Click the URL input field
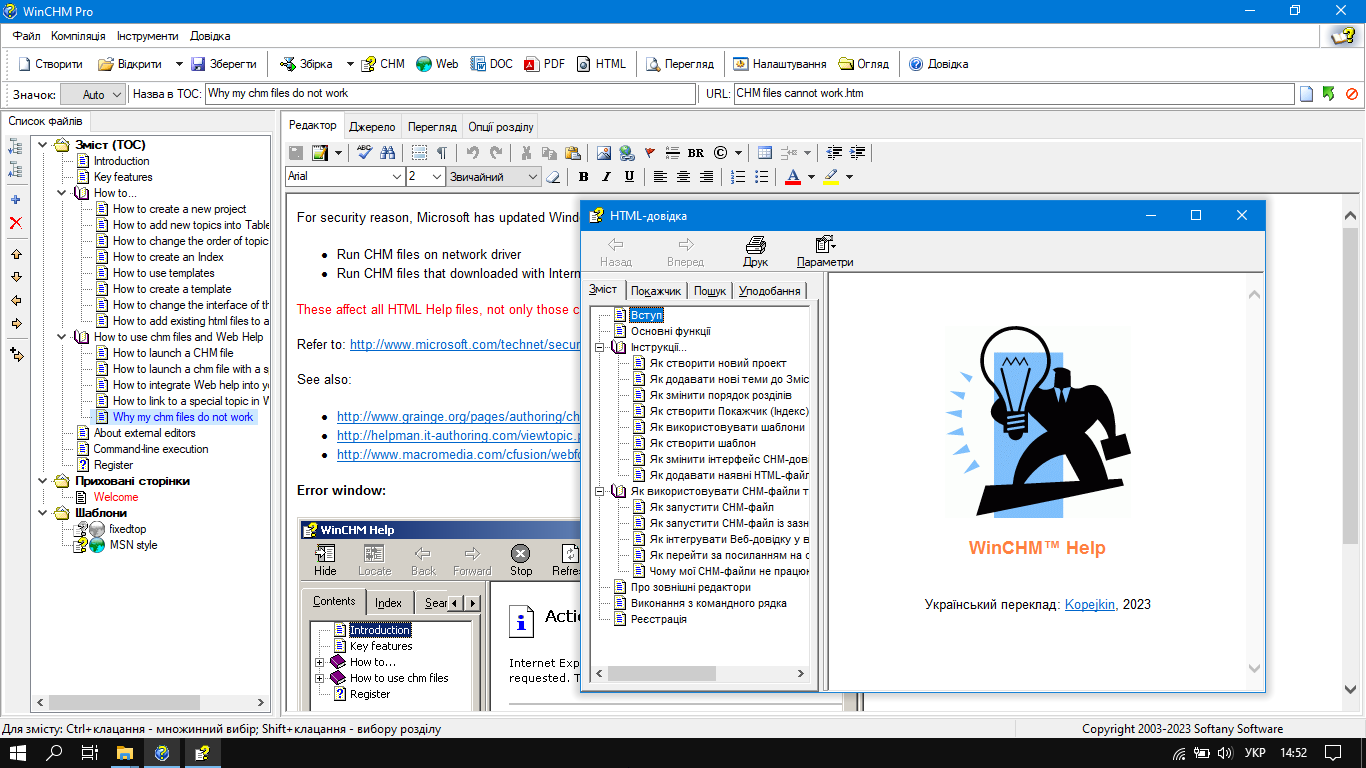Viewport: 1366px width, 768px height. pyautogui.click(x=1014, y=94)
